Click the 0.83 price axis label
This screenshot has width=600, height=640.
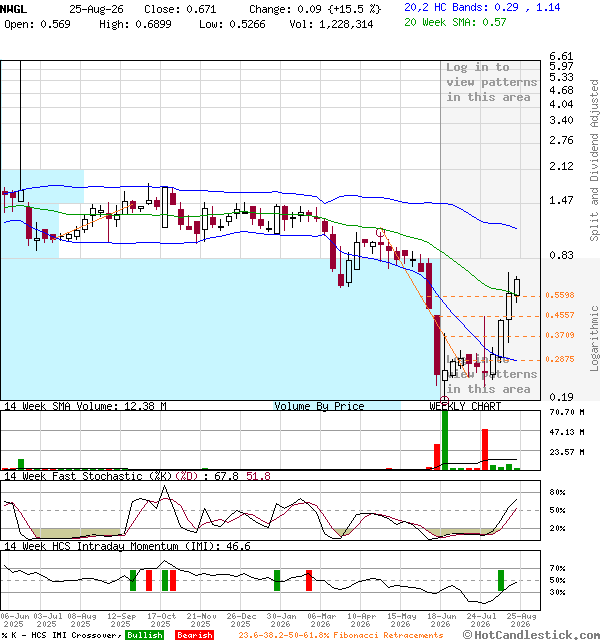(561, 255)
